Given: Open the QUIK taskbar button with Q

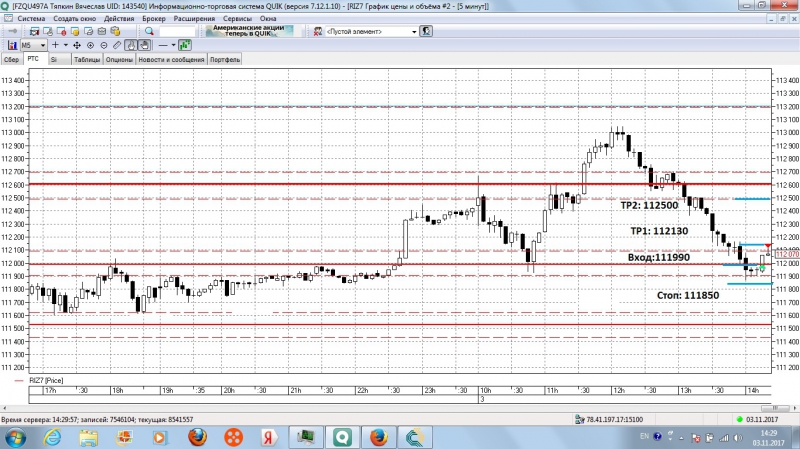Looking at the screenshot, I should click(342, 438).
